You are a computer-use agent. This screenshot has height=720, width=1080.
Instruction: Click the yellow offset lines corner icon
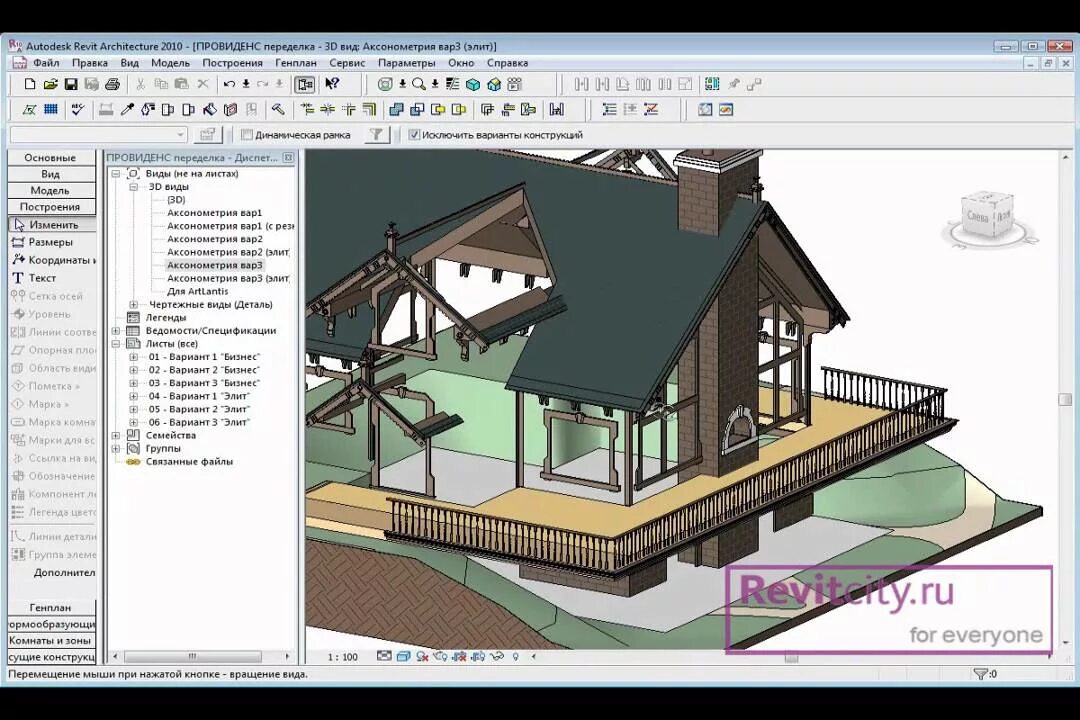pos(370,110)
